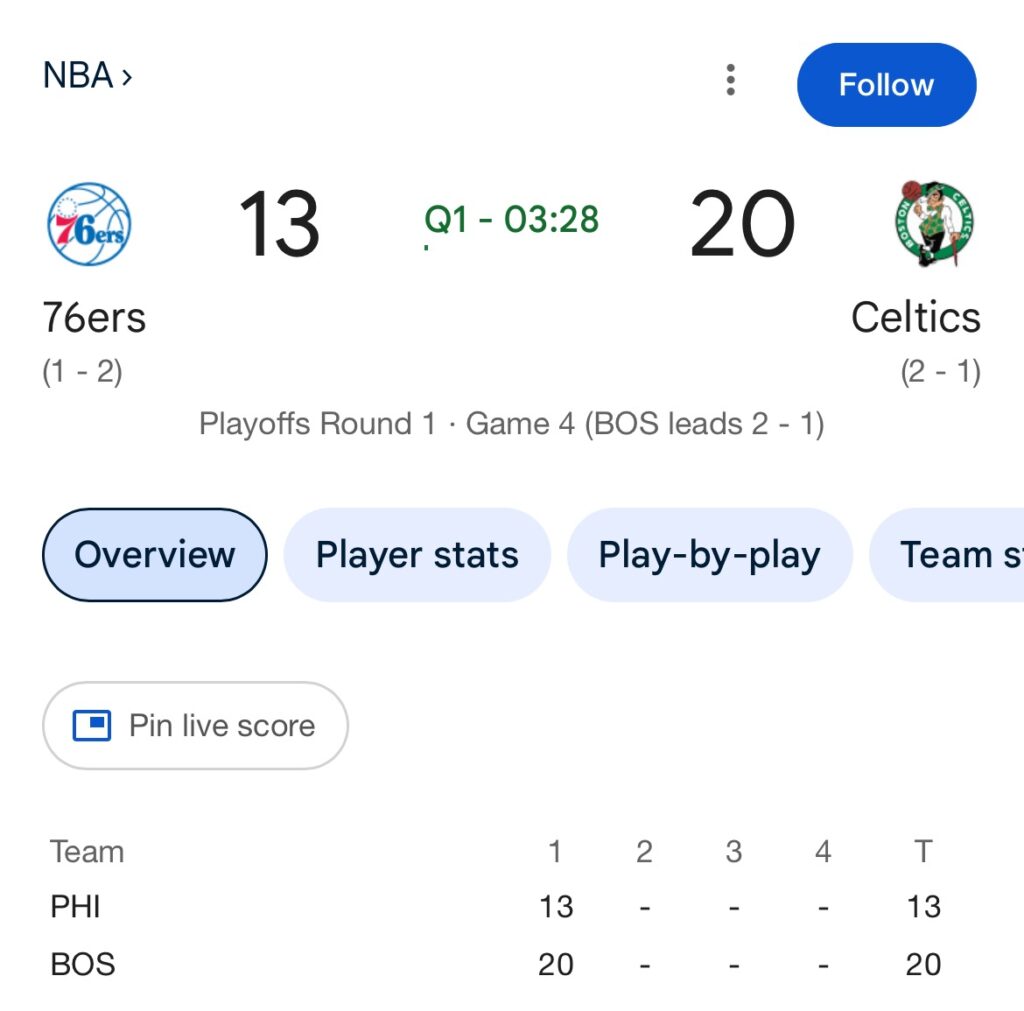
Task: Open the Play-by-play tab
Action: click(x=709, y=555)
